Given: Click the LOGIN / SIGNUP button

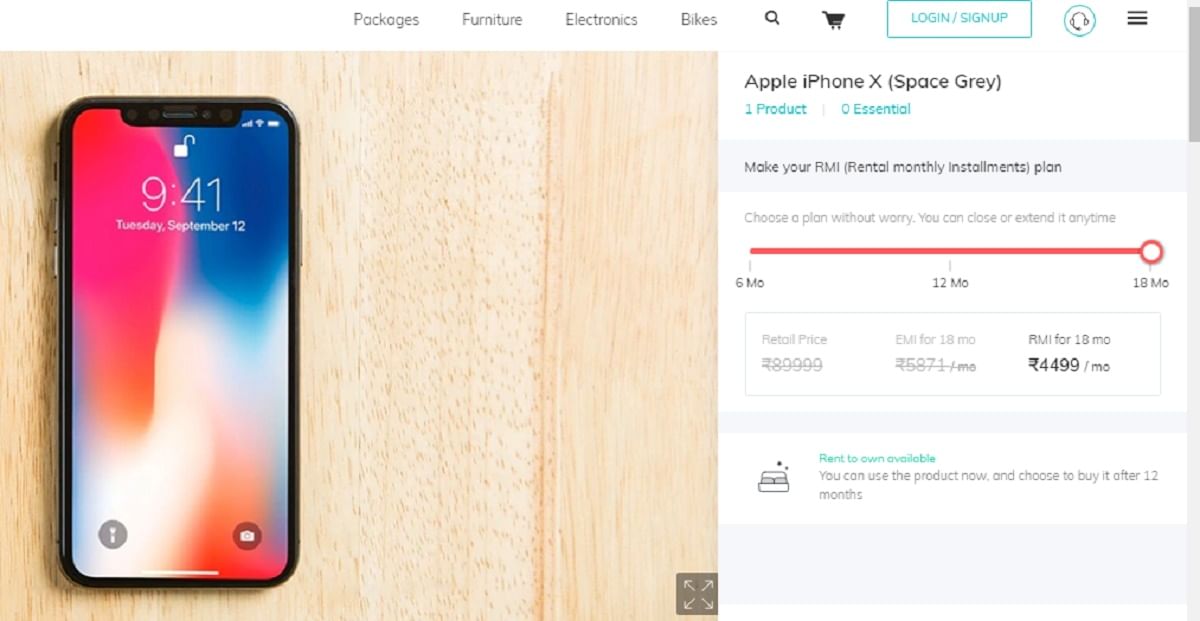Looking at the screenshot, I should tap(958, 18).
